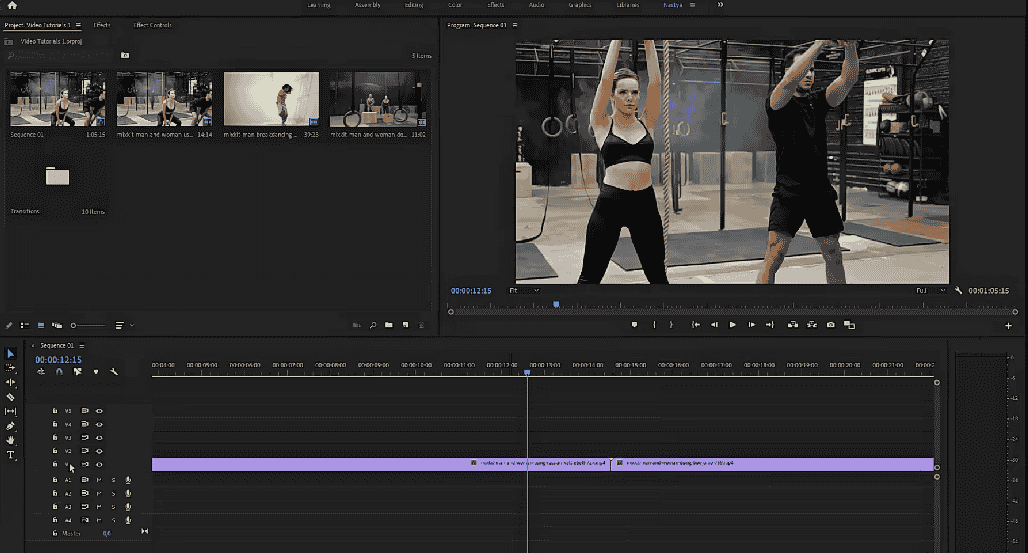Open timeline display settings wrench icon
This screenshot has height=553, width=1028.
(114, 372)
